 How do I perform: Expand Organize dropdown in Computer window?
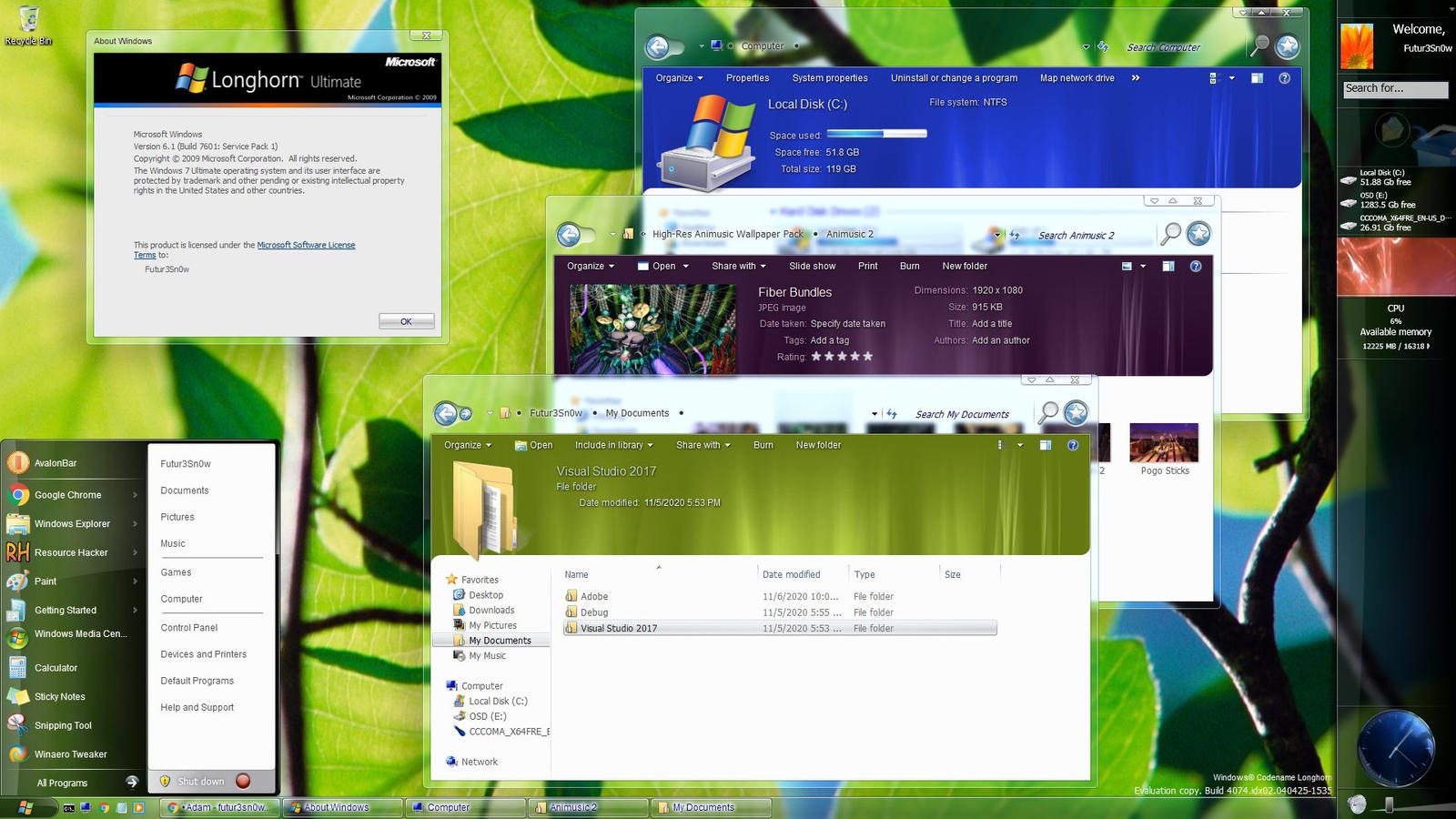tap(679, 78)
